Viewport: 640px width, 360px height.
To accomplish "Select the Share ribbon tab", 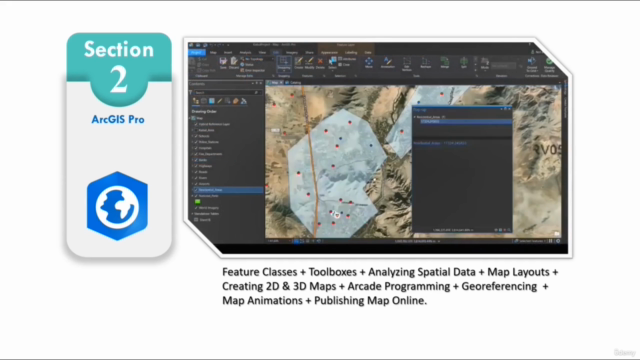I will point(309,53).
